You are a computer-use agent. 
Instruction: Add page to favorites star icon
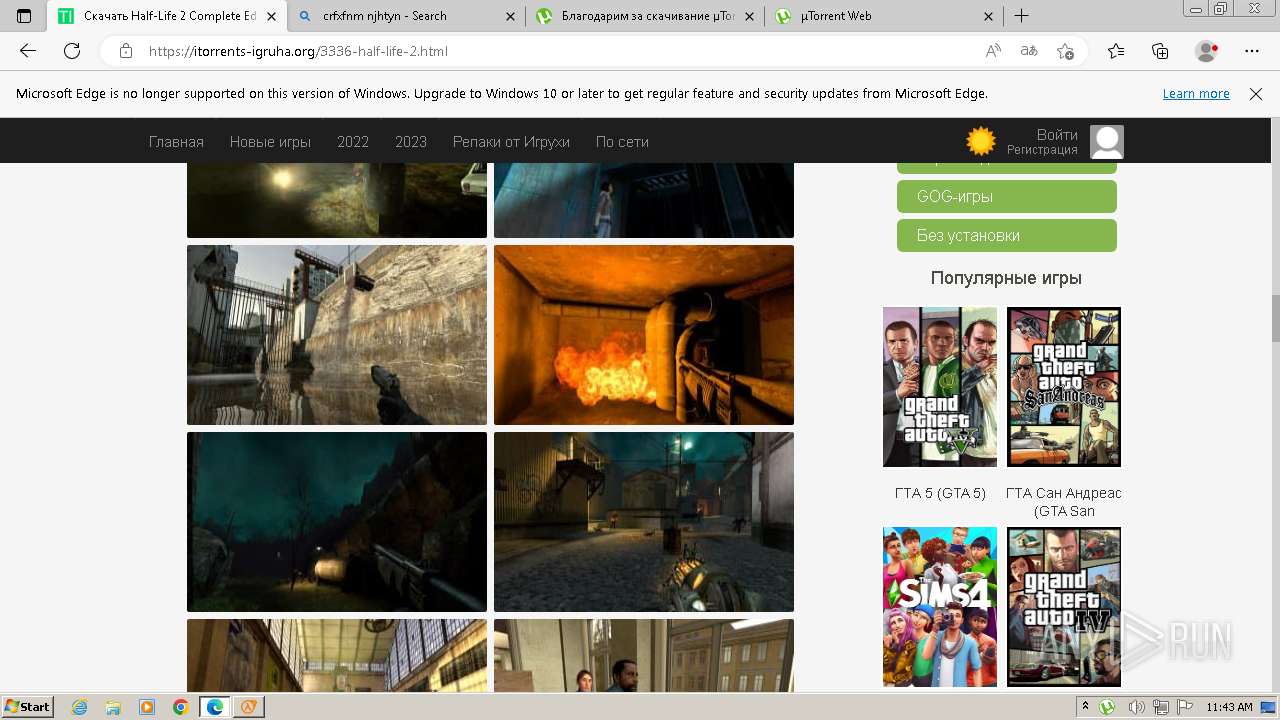(x=1066, y=51)
